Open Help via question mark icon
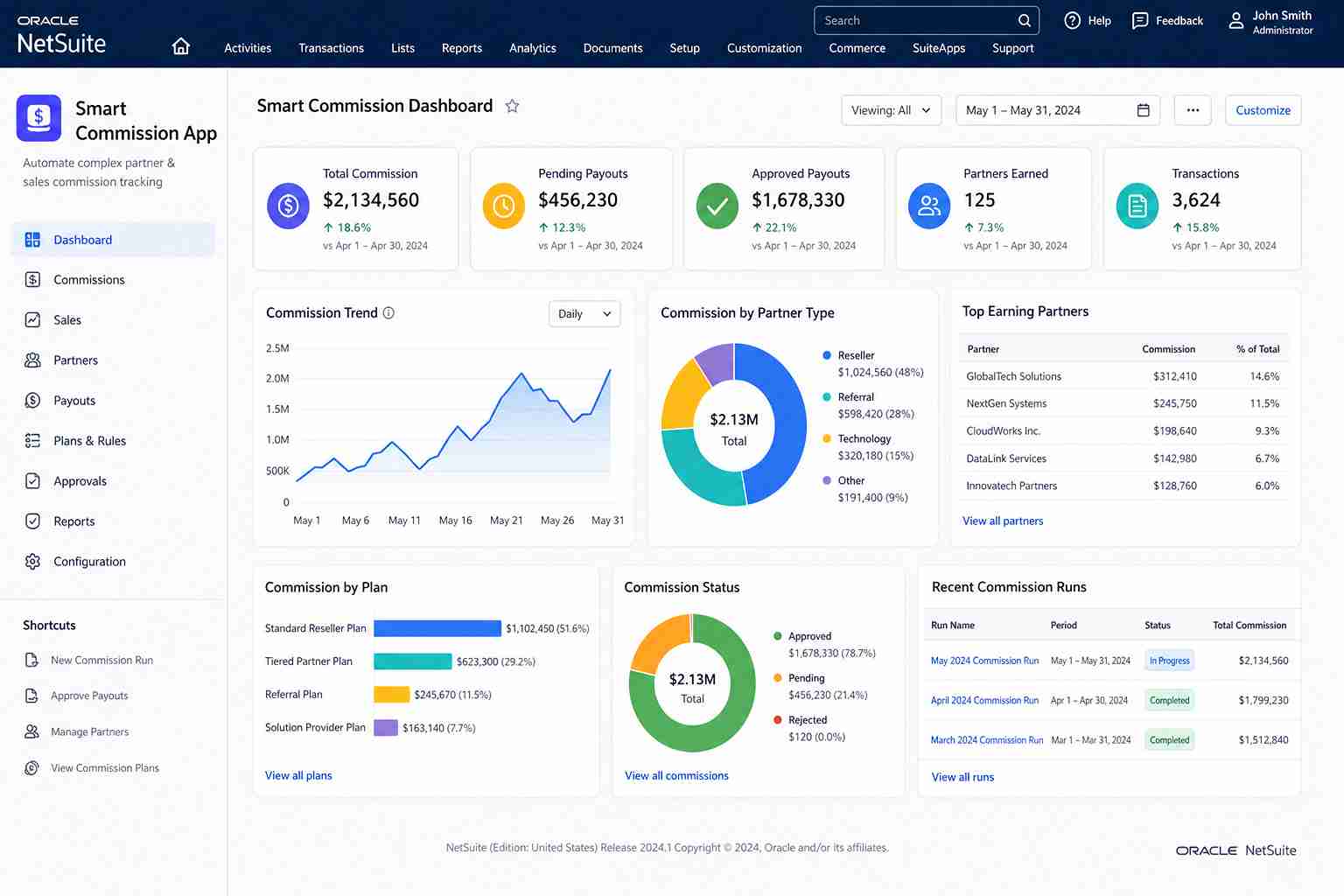 pyautogui.click(x=1072, y=20)
